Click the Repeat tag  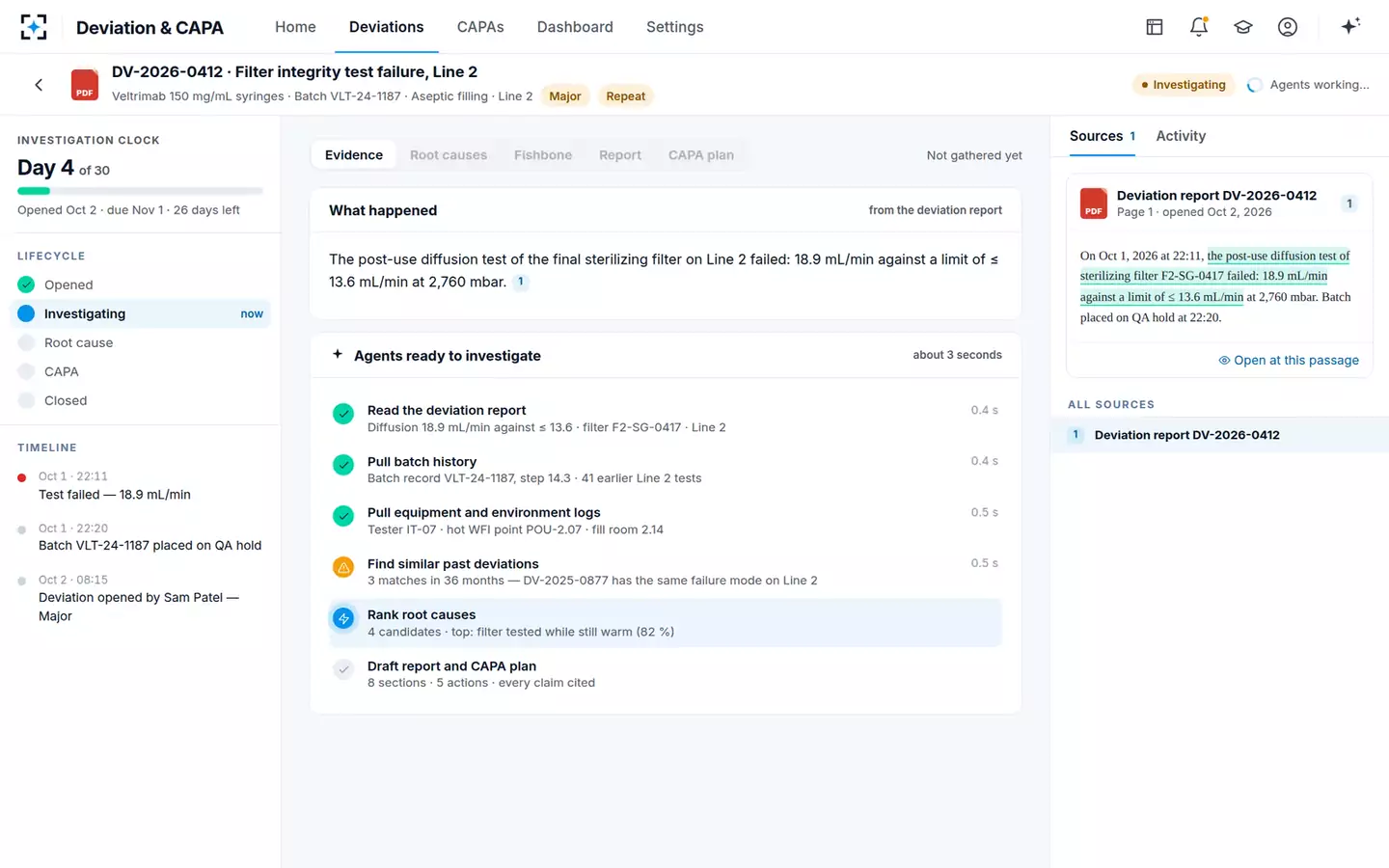pos(626,96)
